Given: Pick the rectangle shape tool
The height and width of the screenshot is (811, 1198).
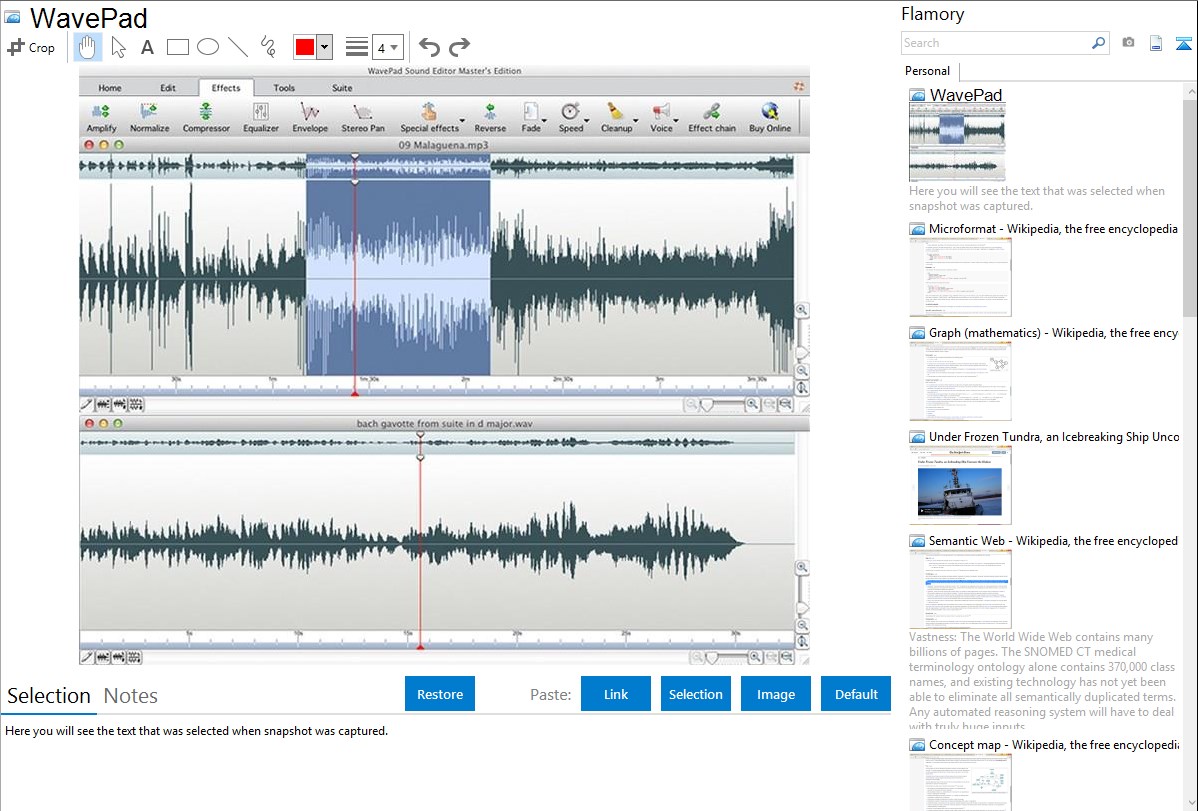Looking at the screenshot, I should 177,47.
